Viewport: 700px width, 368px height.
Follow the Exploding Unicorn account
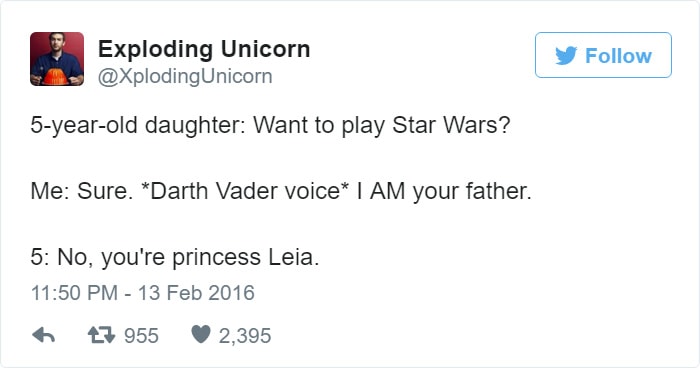tap(603, 55)
